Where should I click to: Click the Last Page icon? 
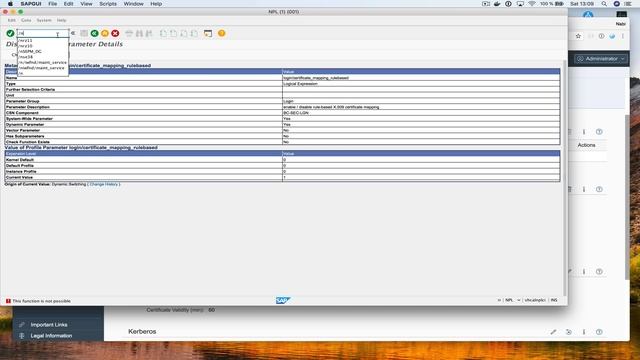coord(194,33)
